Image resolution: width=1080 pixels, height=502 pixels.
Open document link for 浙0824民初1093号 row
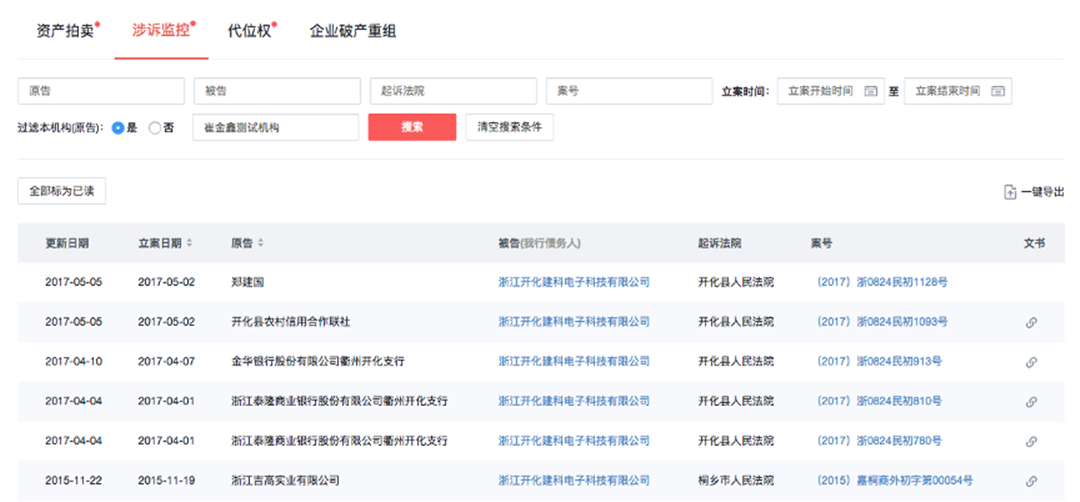pos(1031,322)
